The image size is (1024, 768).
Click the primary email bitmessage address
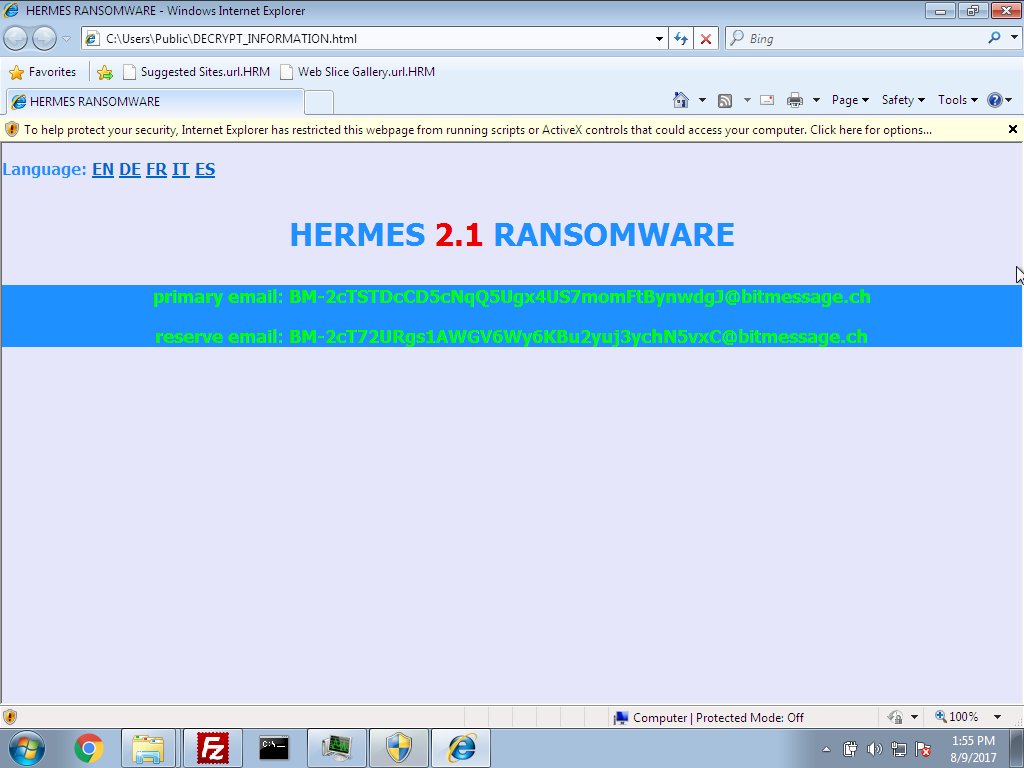click(x=579, y=297)
